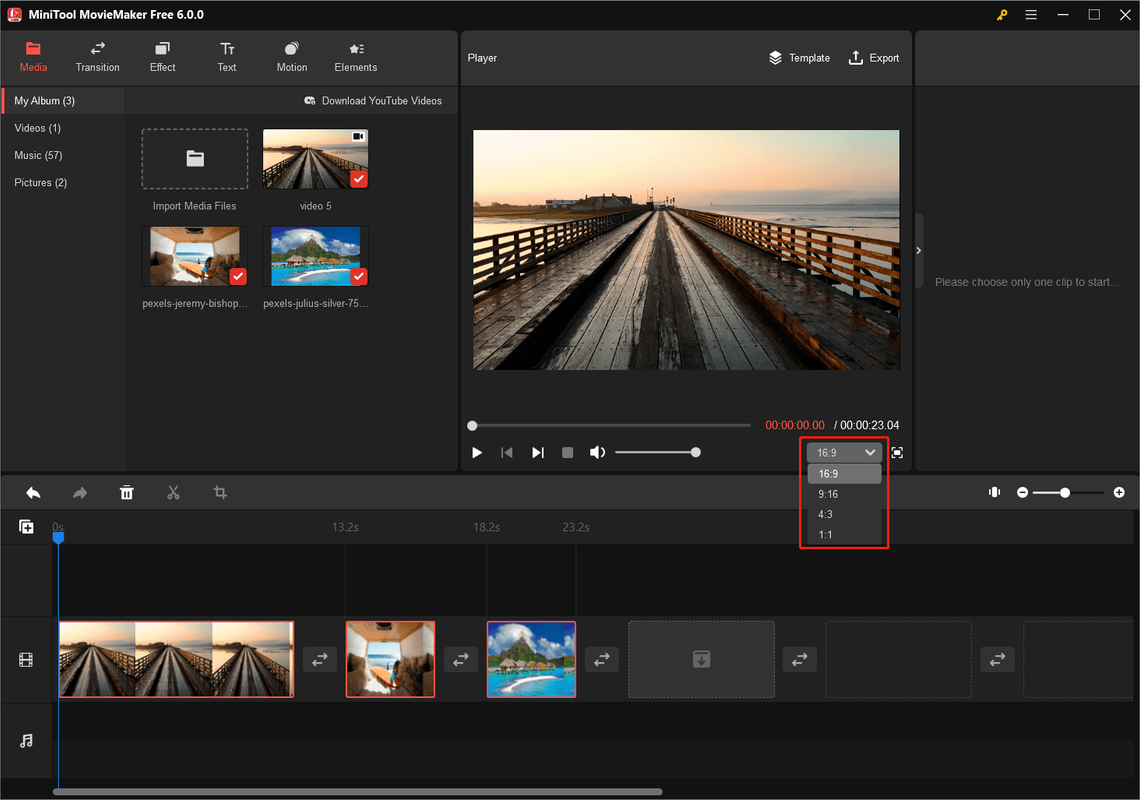Go to next frame
Screen dimensions: 1140x800
537,452
